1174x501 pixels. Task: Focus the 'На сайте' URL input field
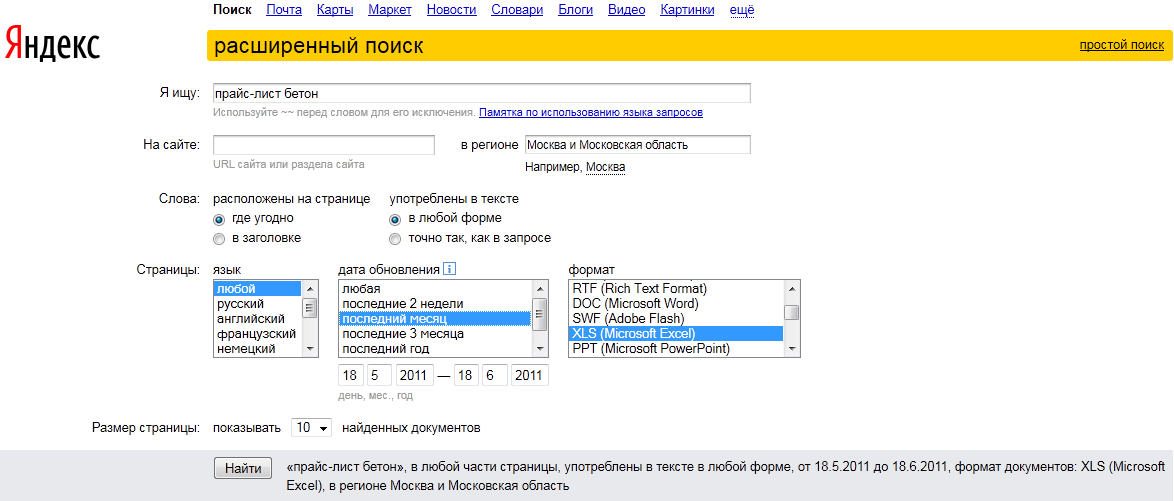[x=323, y=145]
